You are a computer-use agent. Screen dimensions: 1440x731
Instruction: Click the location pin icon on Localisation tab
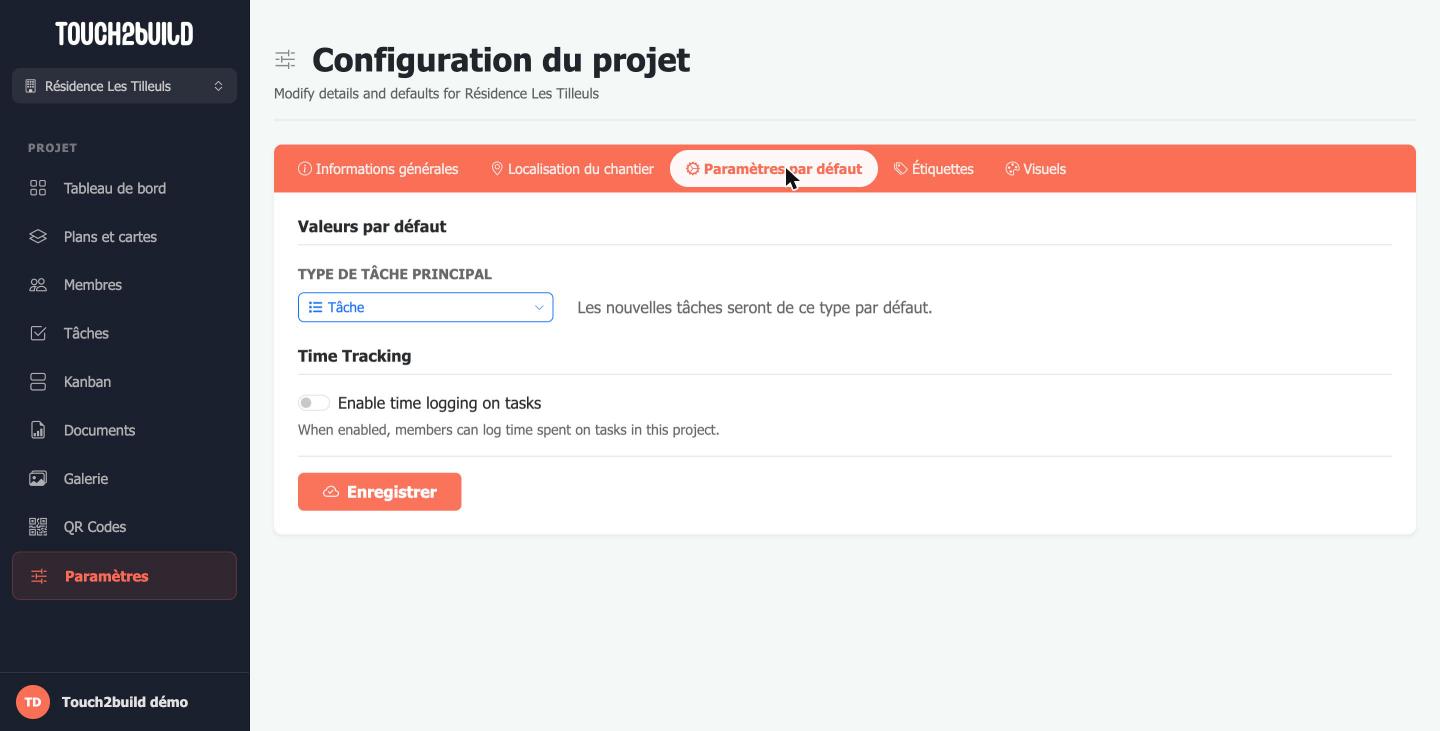point(497,169)
